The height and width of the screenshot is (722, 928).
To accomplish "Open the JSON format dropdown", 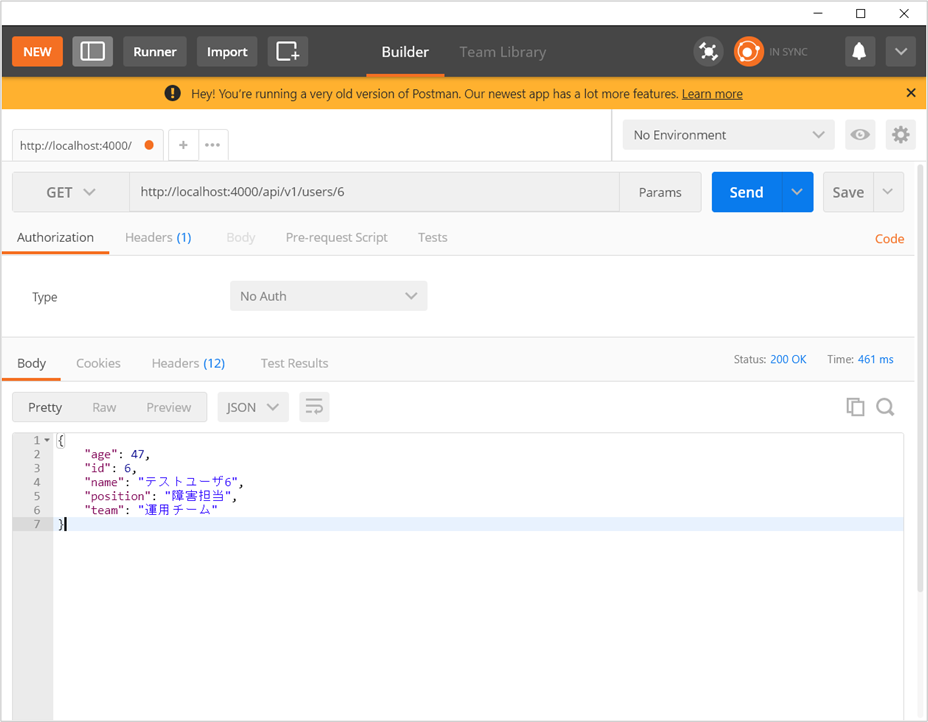I will 253,407.
